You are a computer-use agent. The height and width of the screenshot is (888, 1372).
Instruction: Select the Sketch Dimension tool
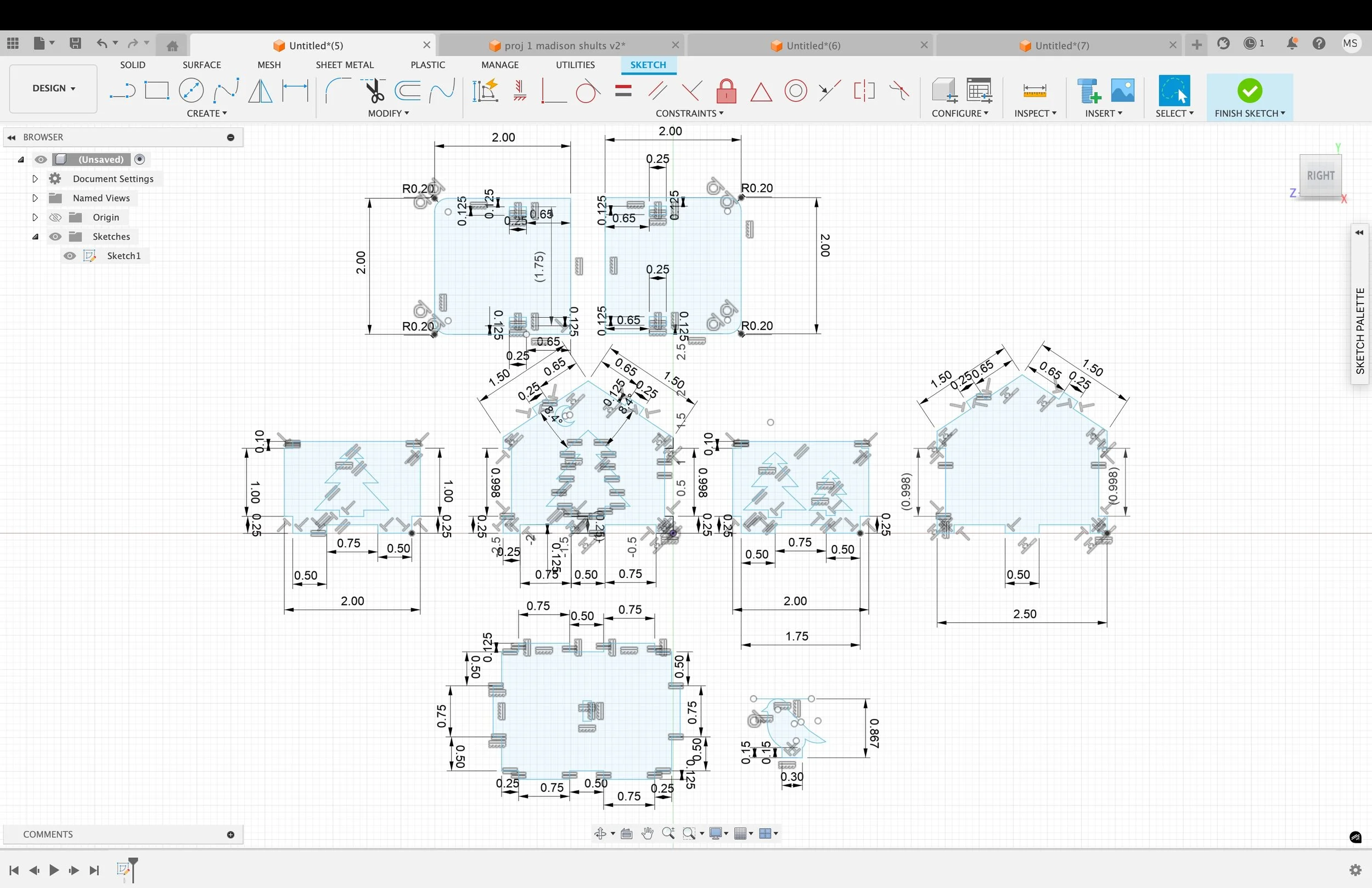tap(295, 91)
